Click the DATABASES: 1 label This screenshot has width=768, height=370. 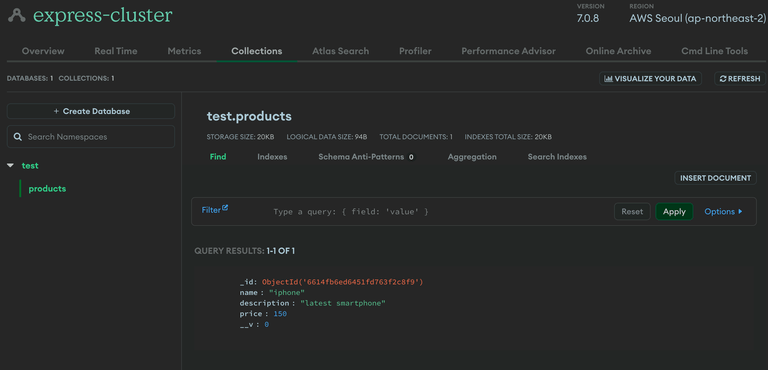[x=30, y=78]
